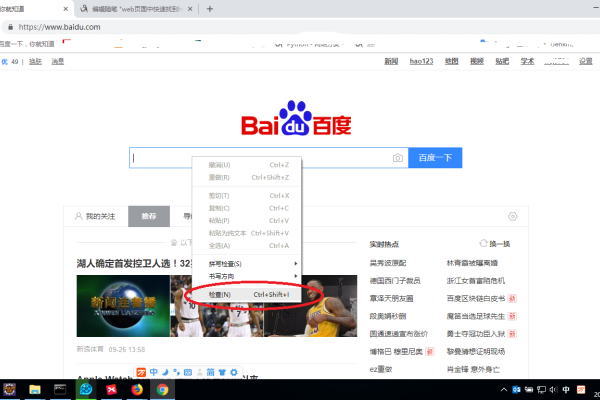Choose 粘贴为纯文本 in the context menu
600x400 pixels.
(246, 233)
